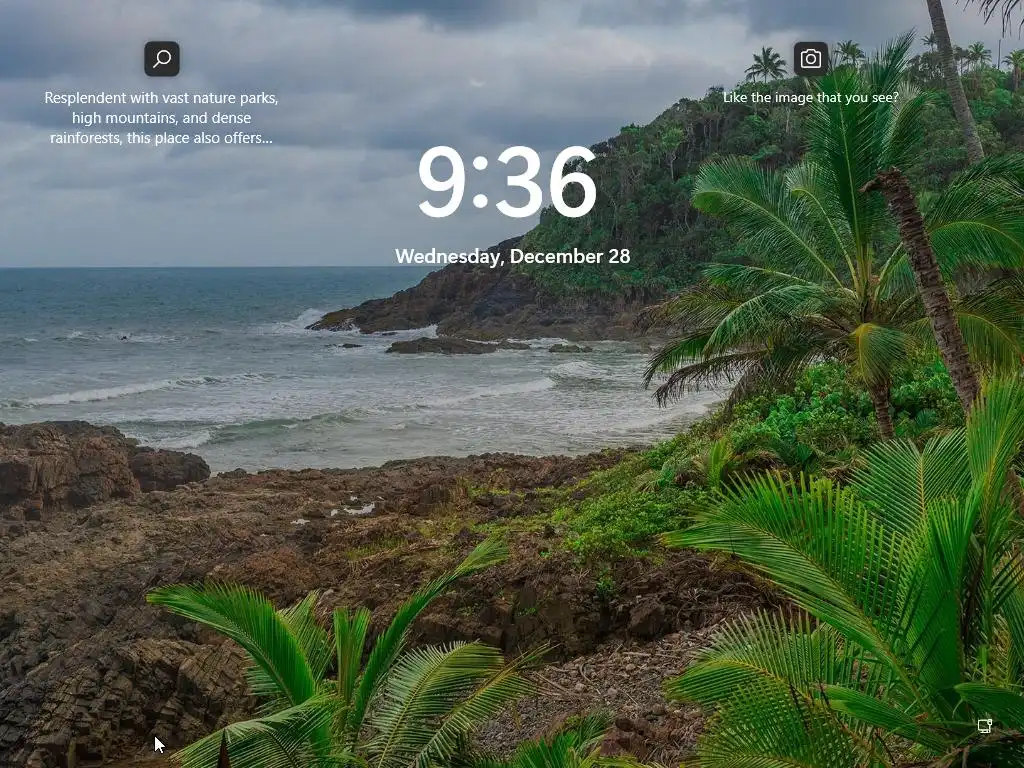This screenshot has width=1024, height=768.
Task: Click 'Like the image that you see?' text
Action: [810, 97]
